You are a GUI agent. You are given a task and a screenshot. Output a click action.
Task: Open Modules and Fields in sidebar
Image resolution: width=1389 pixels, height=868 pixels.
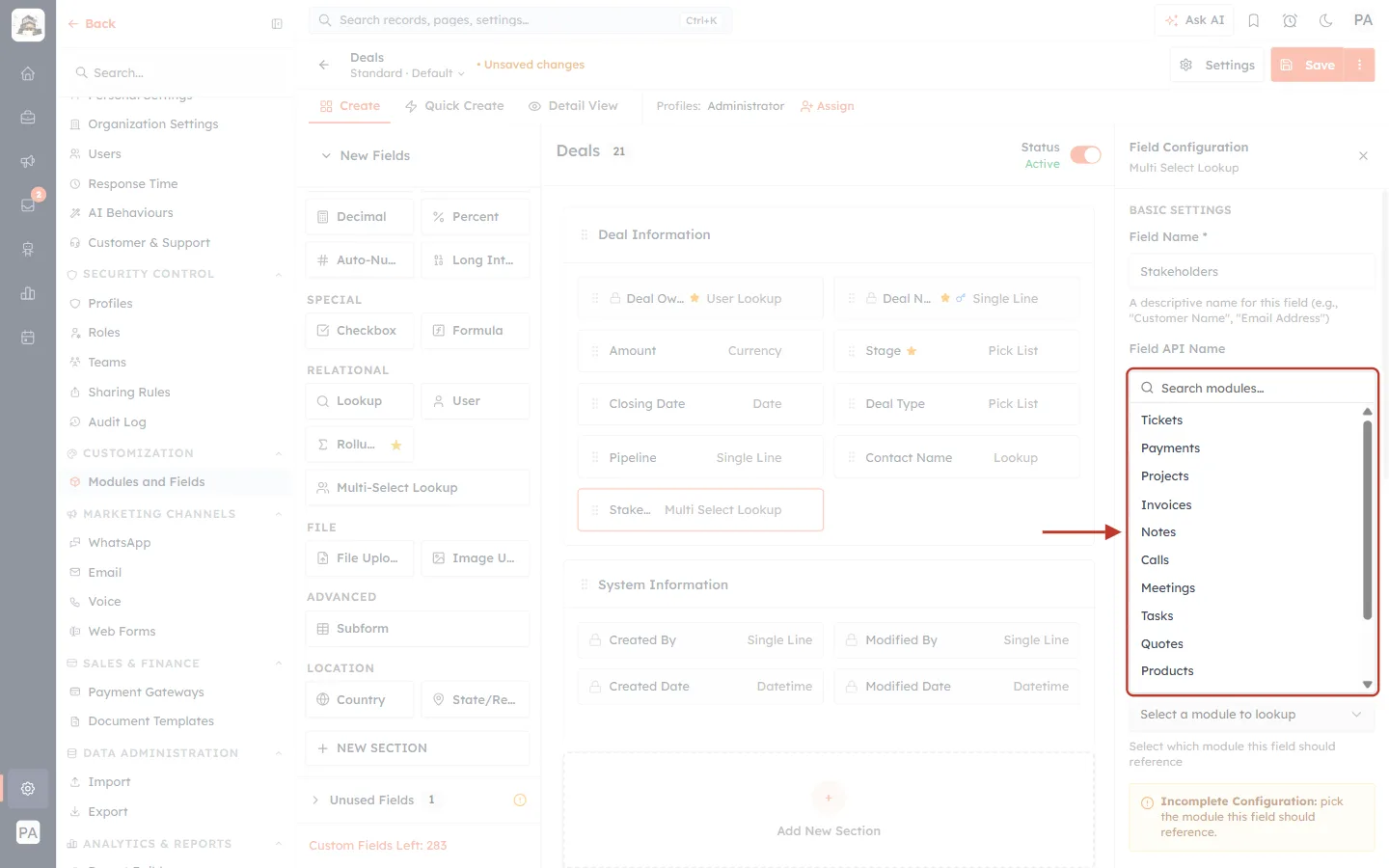point(146,482)
